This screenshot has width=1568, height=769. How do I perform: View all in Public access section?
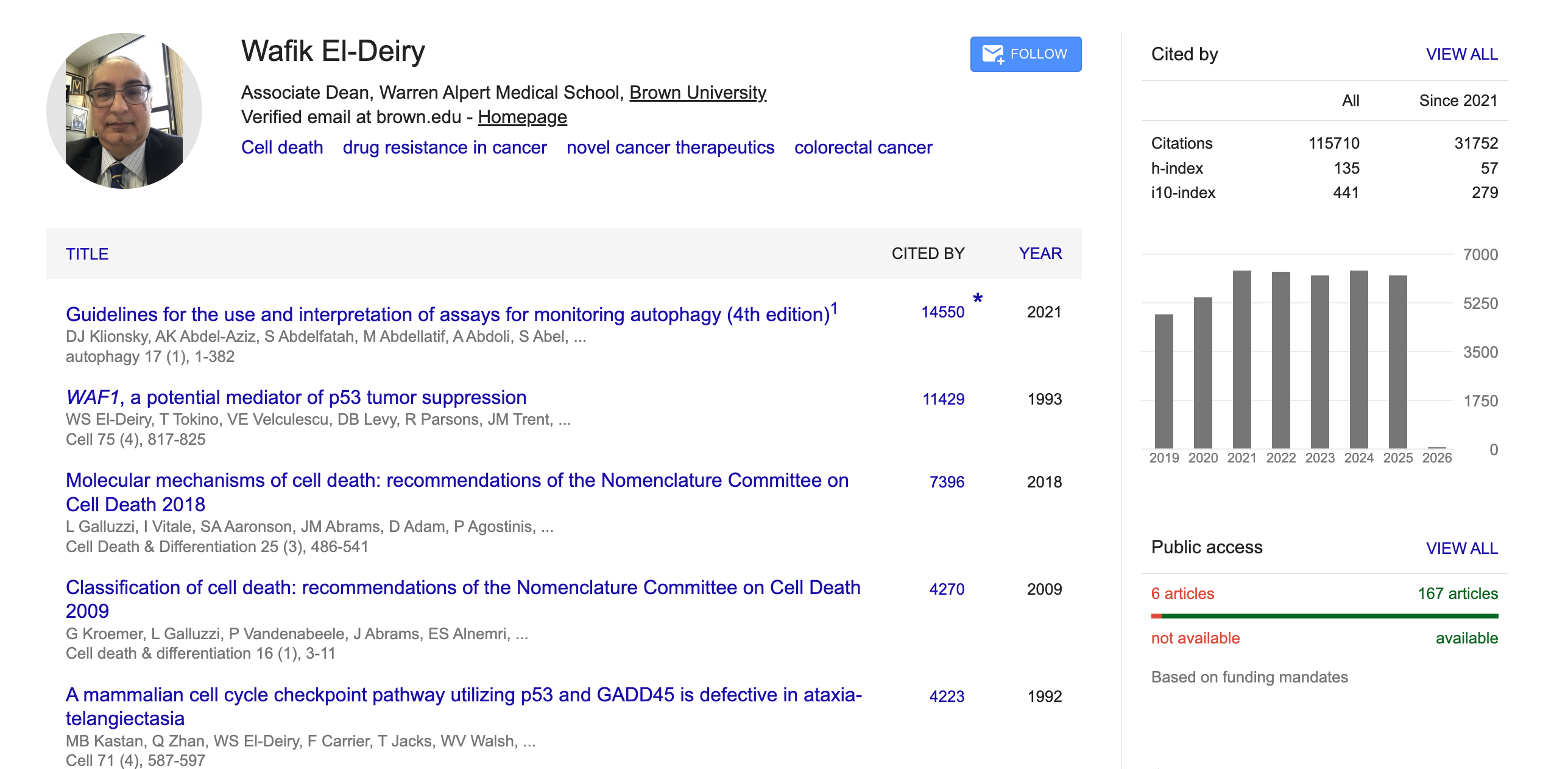[1461, 548]
